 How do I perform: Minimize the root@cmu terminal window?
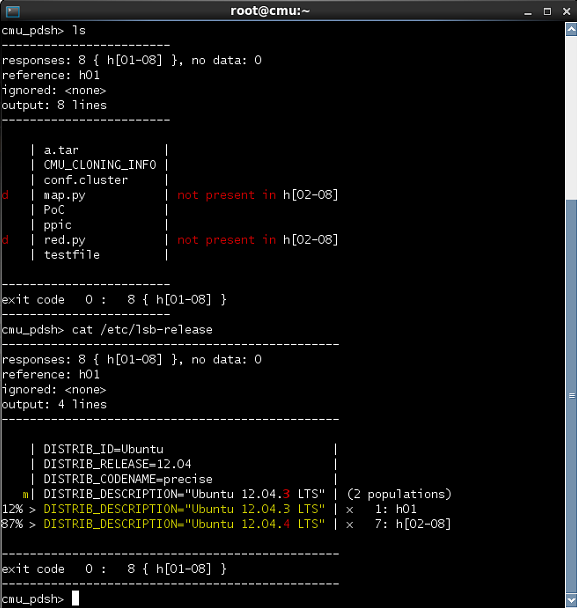pyautogui.click(x=528, y=12)
